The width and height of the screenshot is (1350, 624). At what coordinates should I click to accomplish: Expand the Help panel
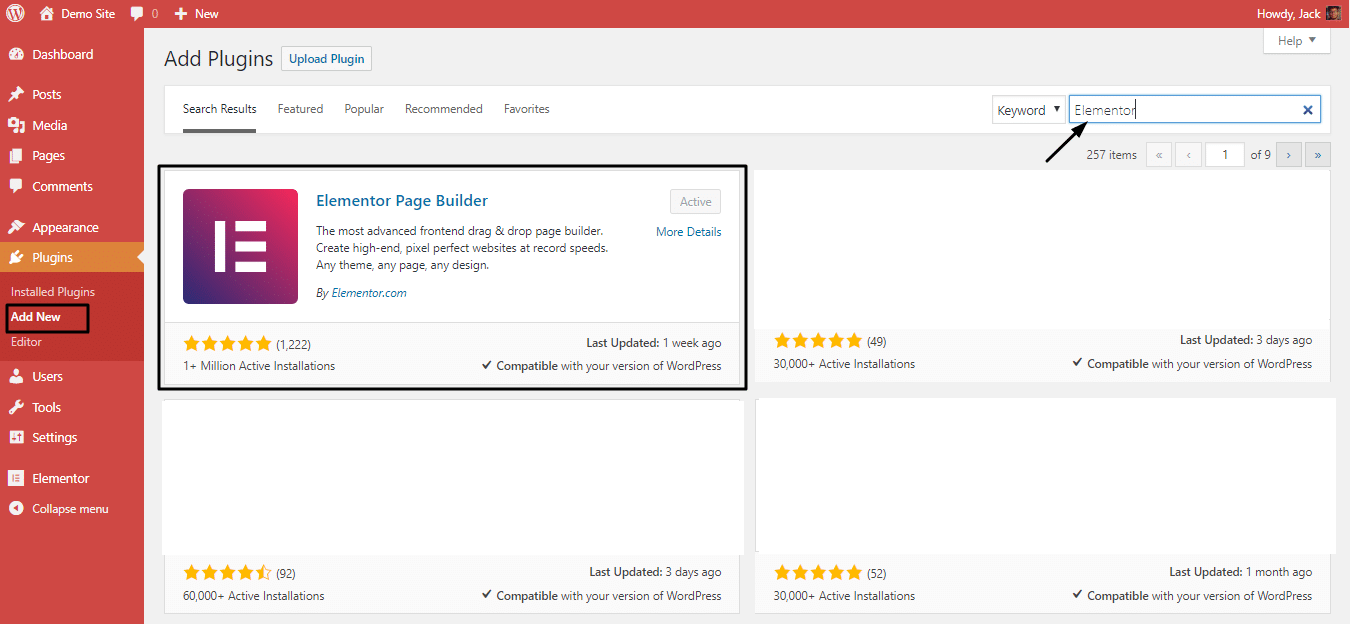click(1297, 41)
